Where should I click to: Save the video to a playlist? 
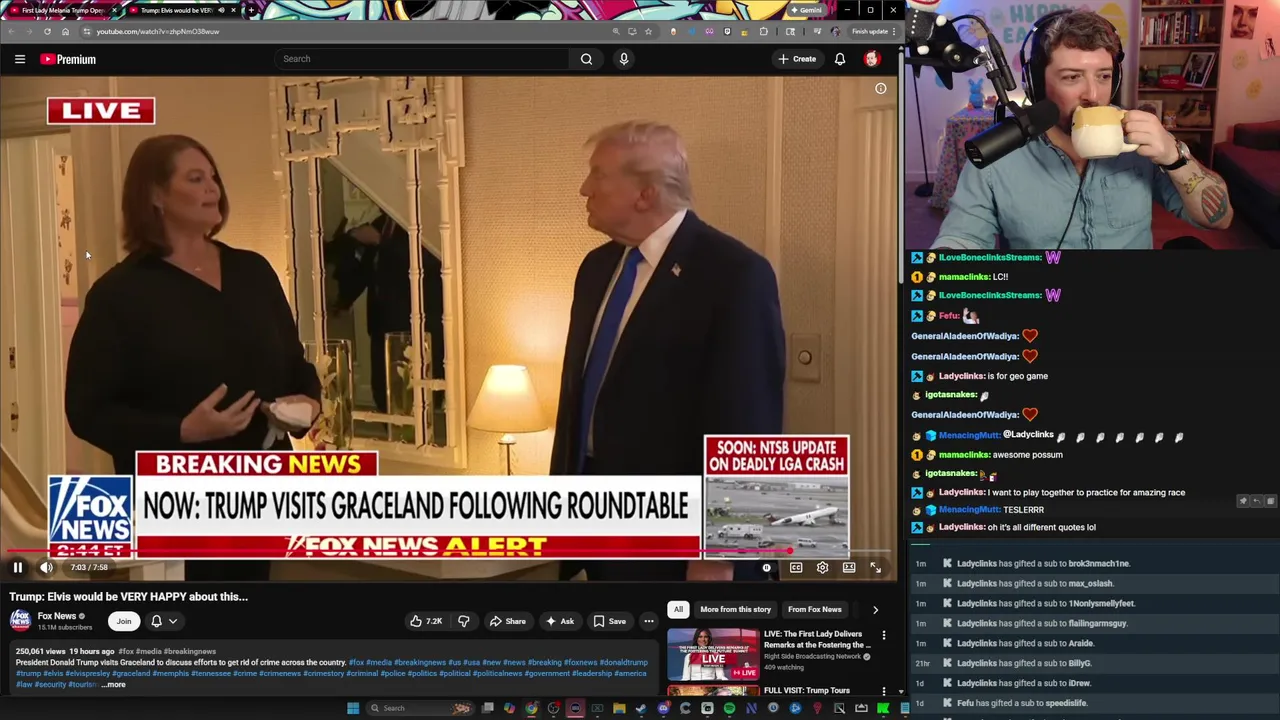coord(610,621)
